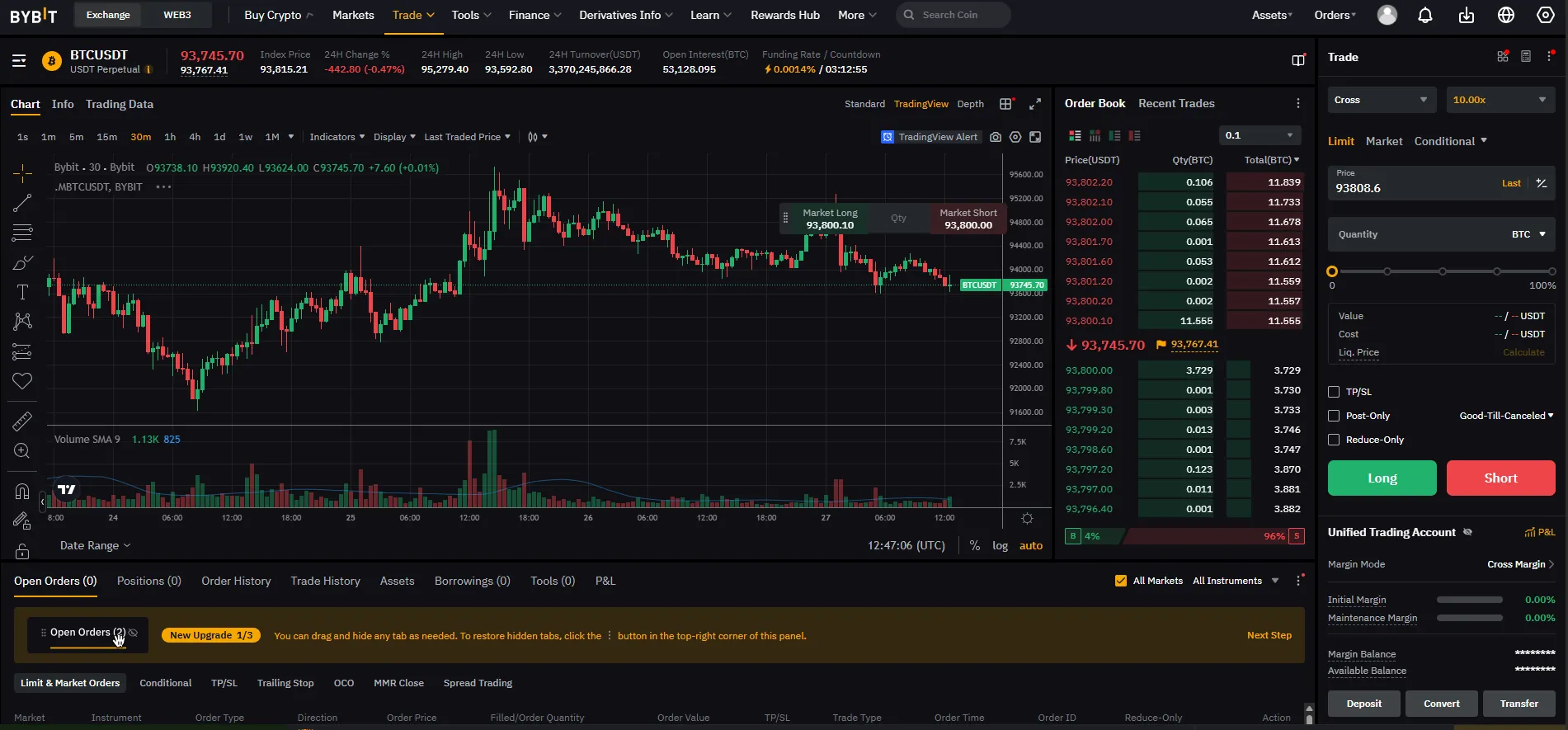
Task: Switch to the Recent Trades tab
Action: tap(1176, 103)
